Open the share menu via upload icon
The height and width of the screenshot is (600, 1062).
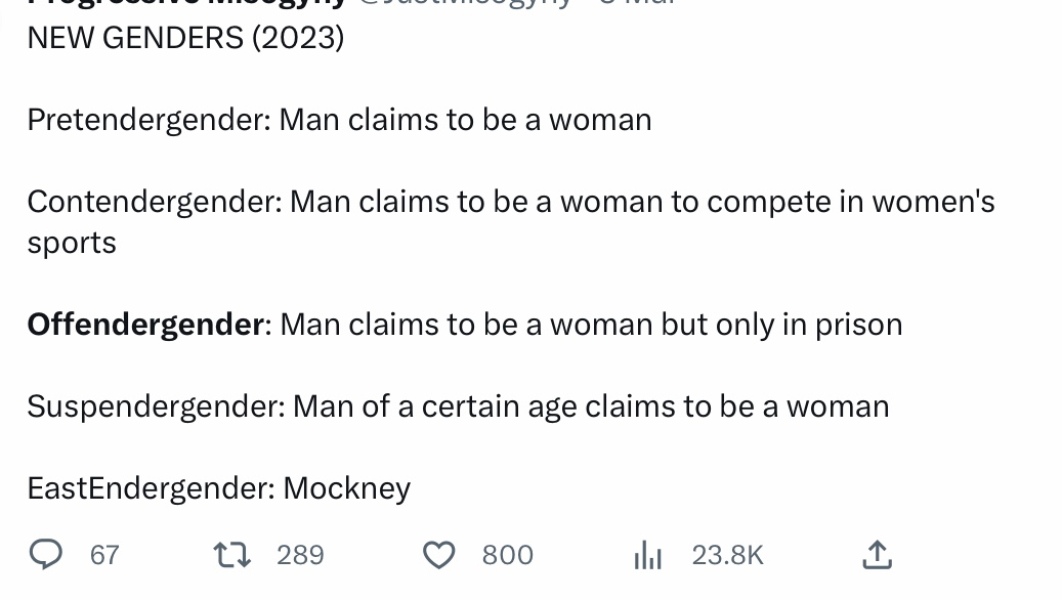coord(878,554)
